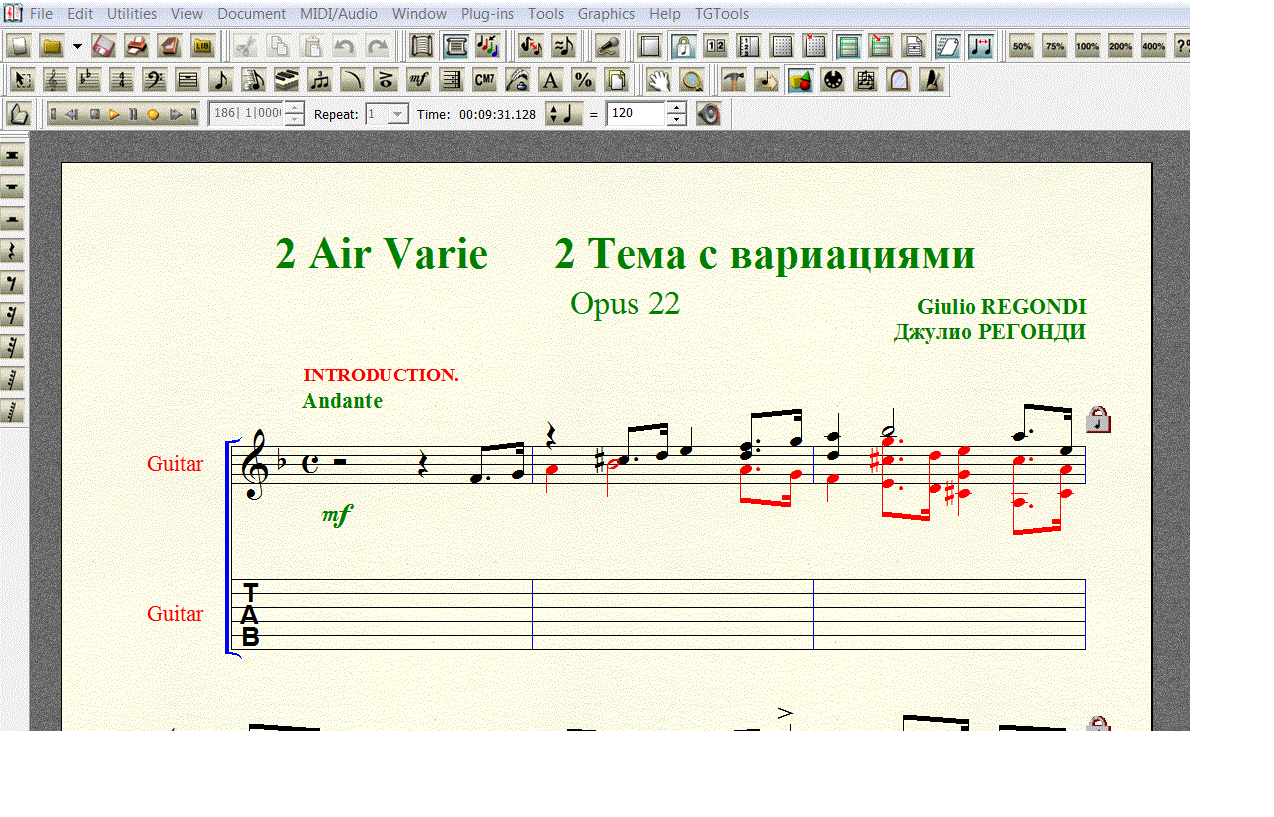
Task: Set zoom to 200%
Action: point(1120,46)
